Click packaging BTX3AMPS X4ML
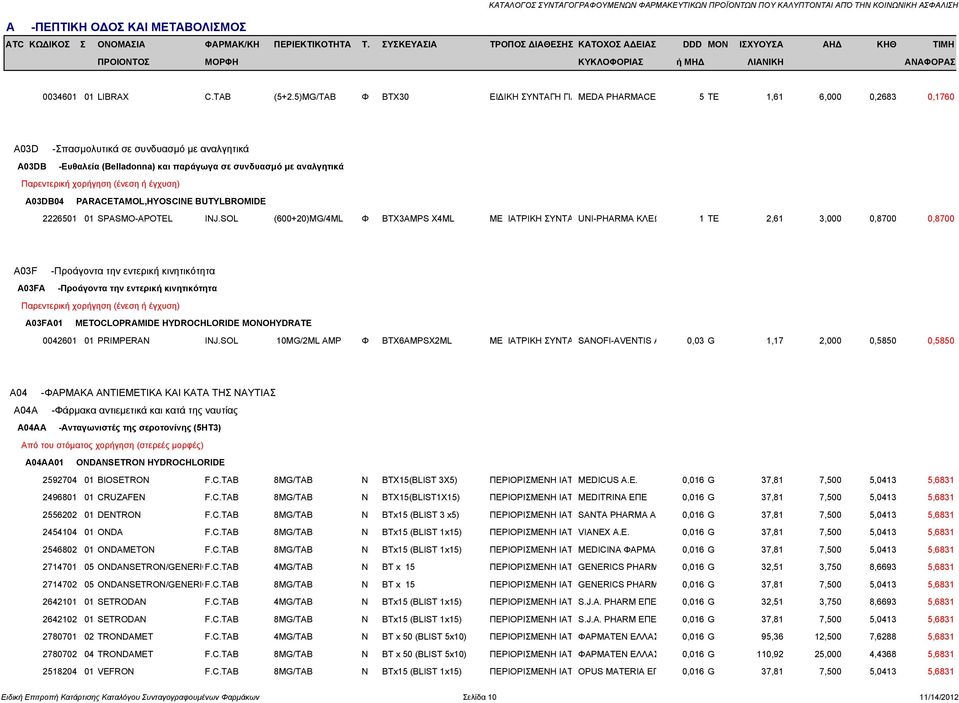Screen dimensions: 959x703 click(418, 218)
